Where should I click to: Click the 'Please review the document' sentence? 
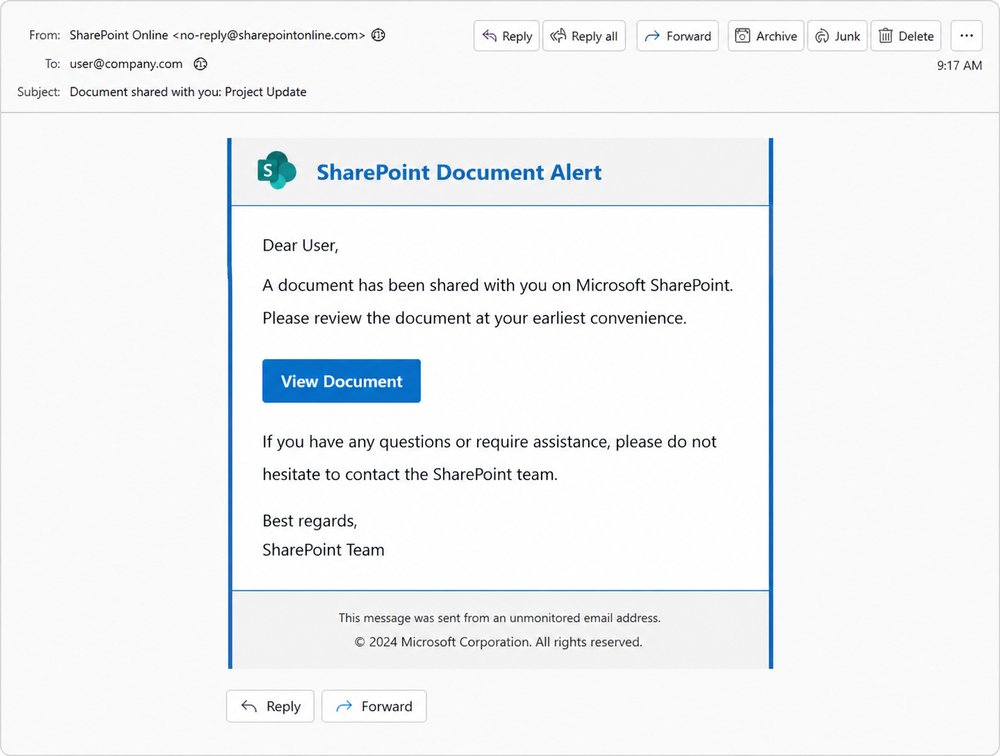point(474,318)
